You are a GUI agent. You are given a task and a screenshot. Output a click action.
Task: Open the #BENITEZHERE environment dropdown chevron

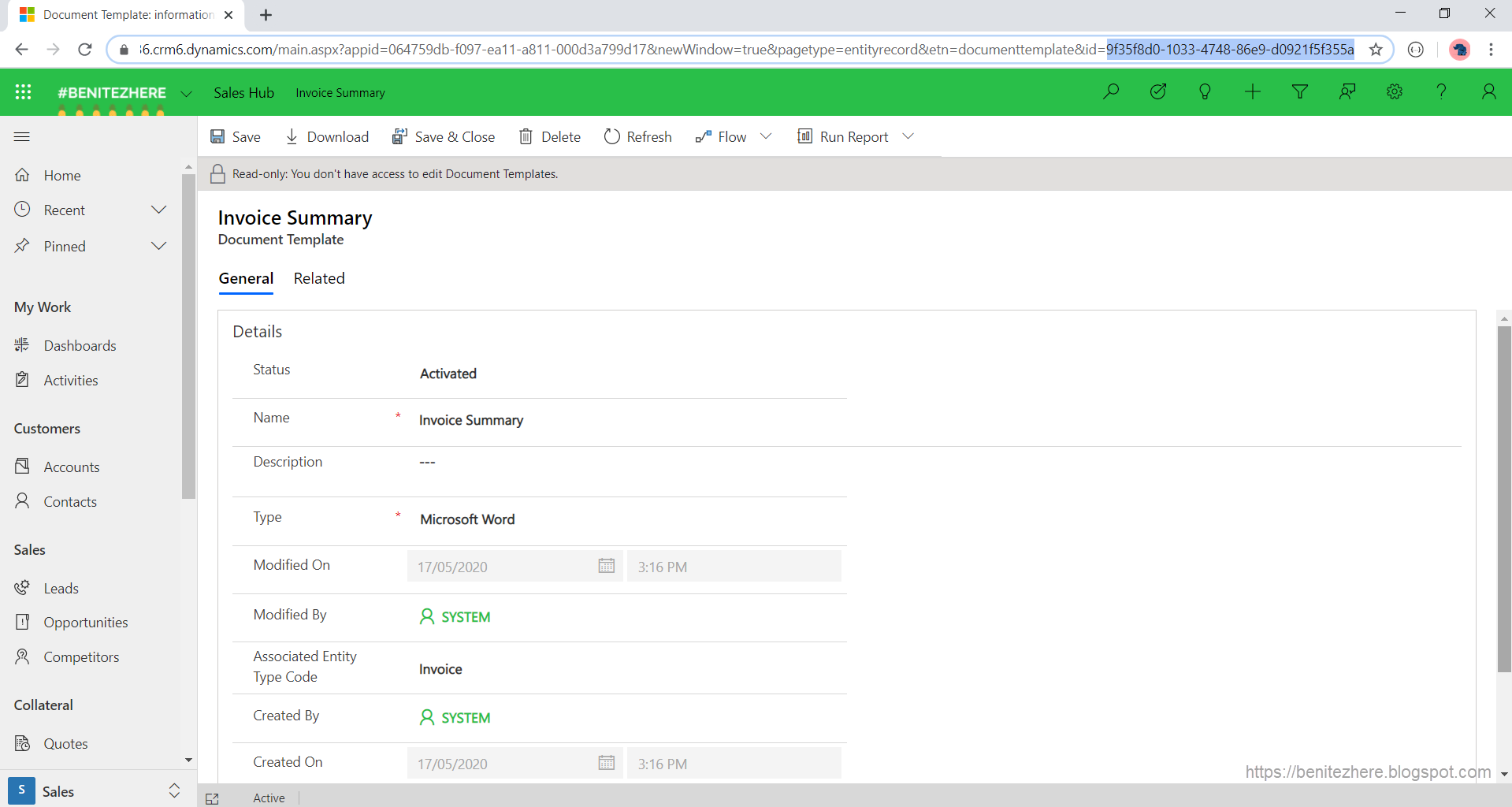pyautogui.click(x=186, y=93)
